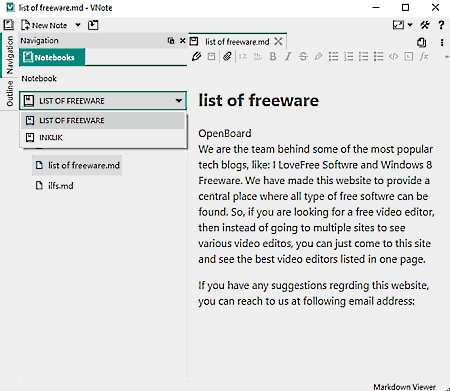Image resolution: width=450 pixels, height=391 pixels.
Task: Open the attachments paperclip icon
Action: click(227, 56)
